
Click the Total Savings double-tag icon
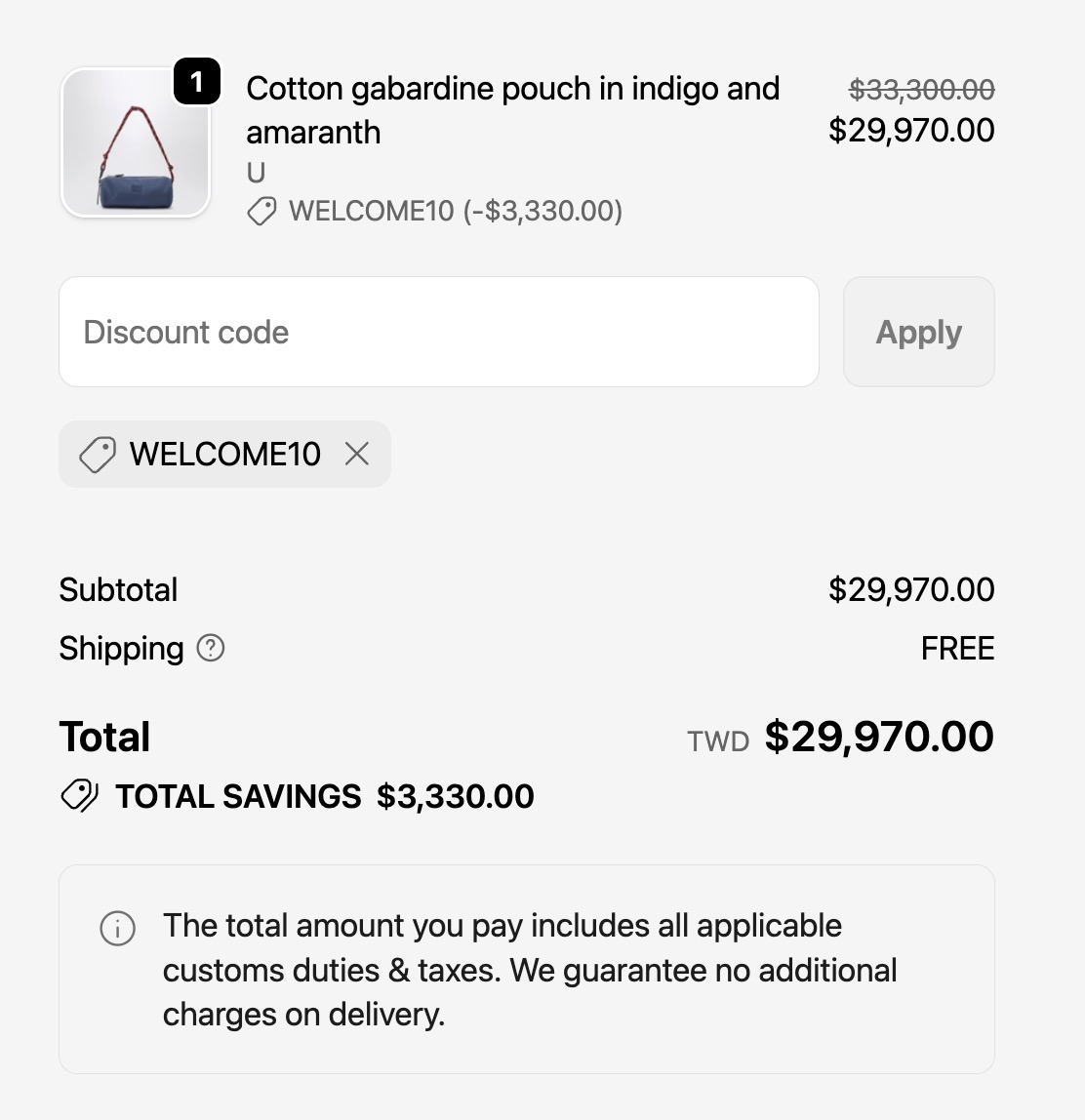coord(79,796)
